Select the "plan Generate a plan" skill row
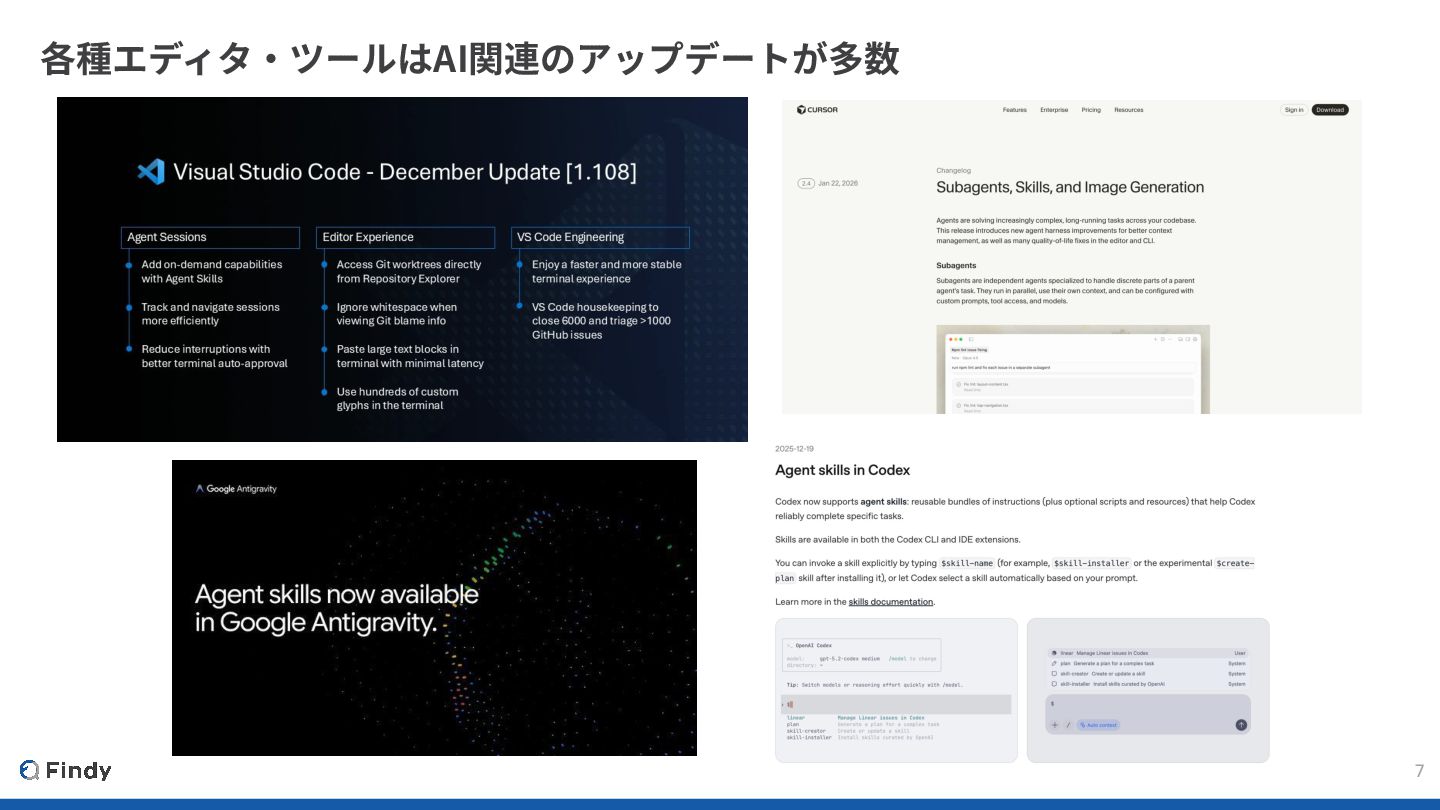Viewport: 1440px width, 810px height. [1148, 663]
